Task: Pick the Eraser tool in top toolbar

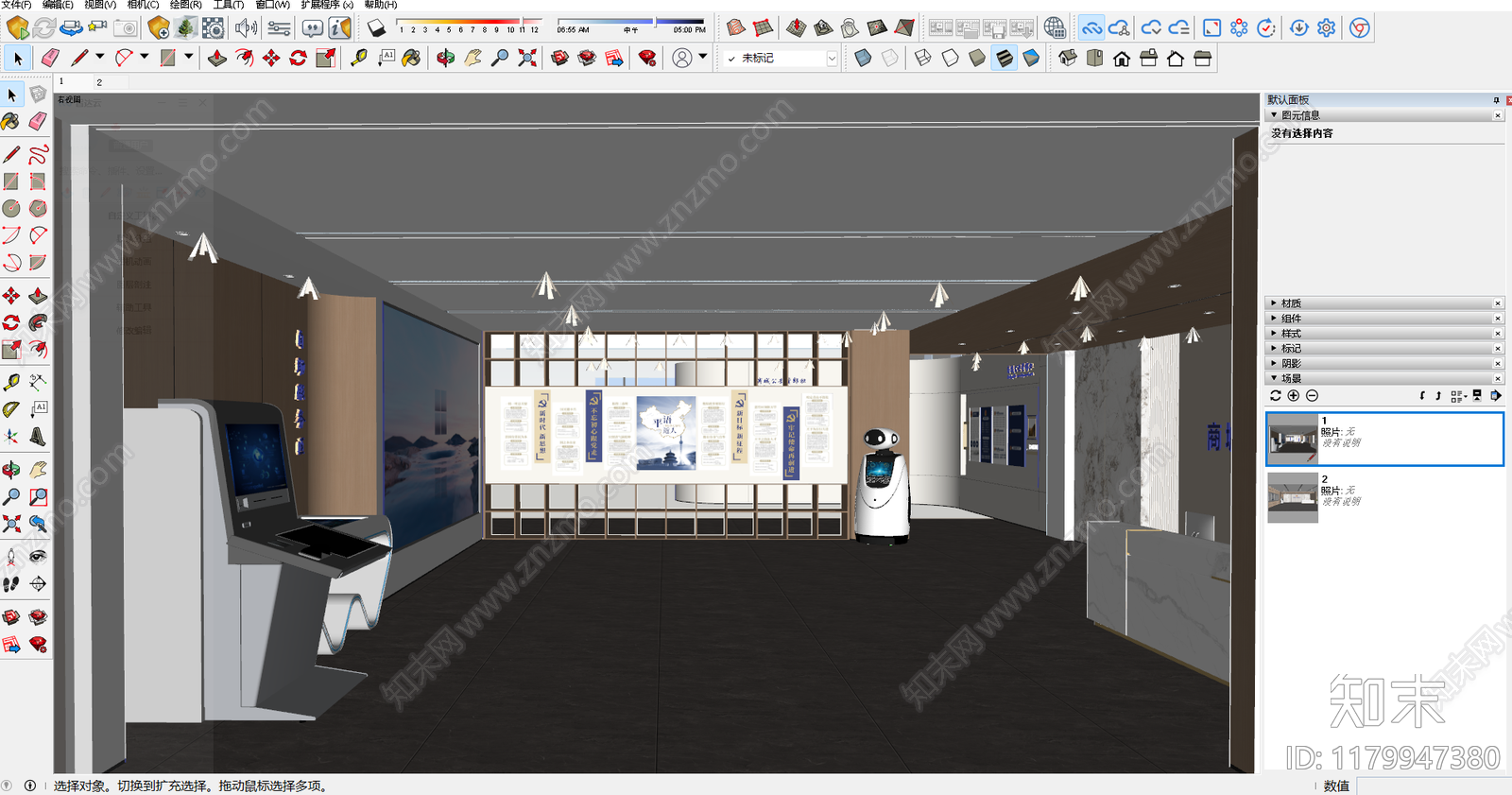Action: click(x=50, y=59)
